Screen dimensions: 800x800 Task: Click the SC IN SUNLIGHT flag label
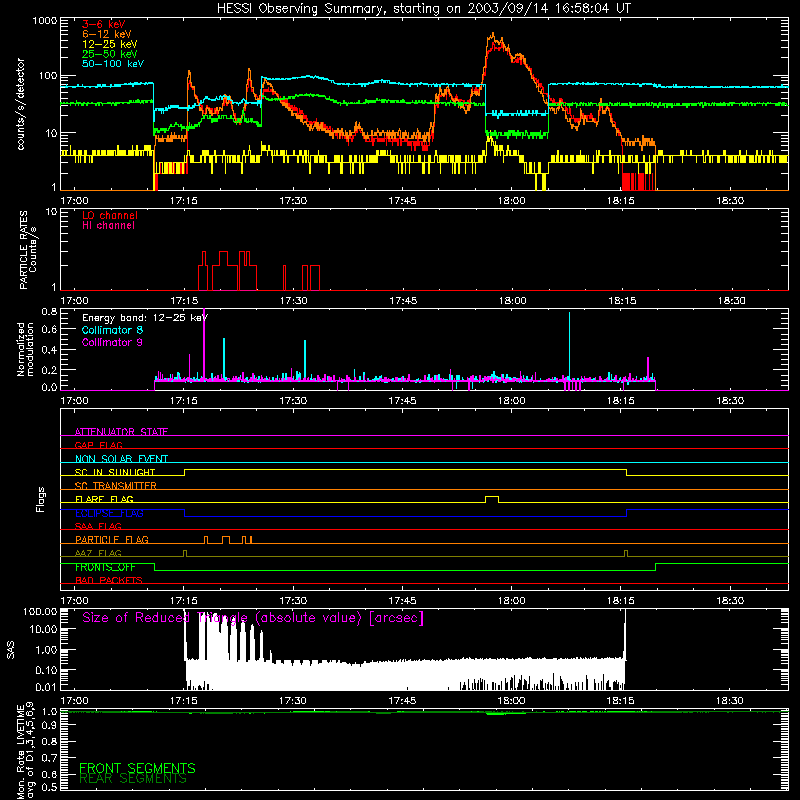tap(115, 472)
